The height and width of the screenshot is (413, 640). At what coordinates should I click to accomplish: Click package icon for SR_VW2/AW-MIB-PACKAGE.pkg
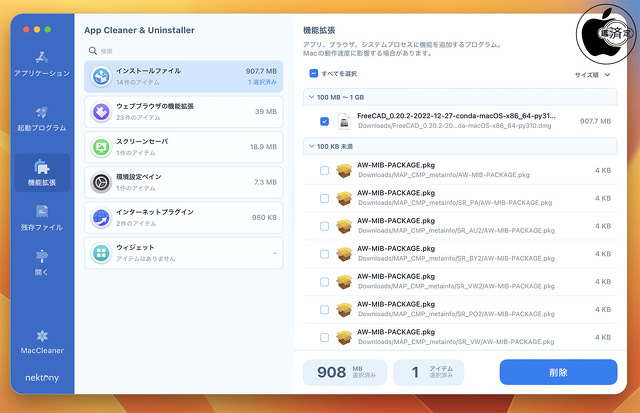344,282
